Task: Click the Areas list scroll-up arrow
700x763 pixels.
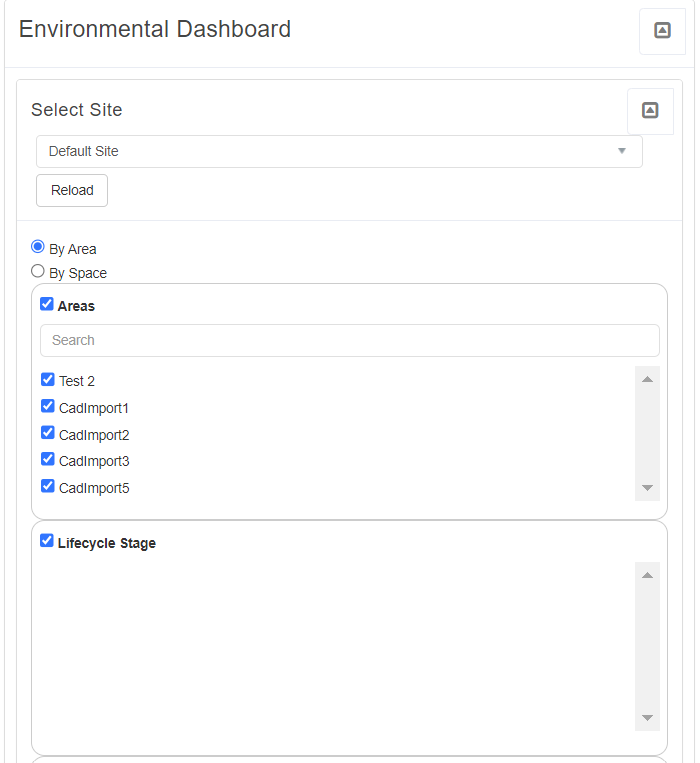Action: [x=647, y=379]
